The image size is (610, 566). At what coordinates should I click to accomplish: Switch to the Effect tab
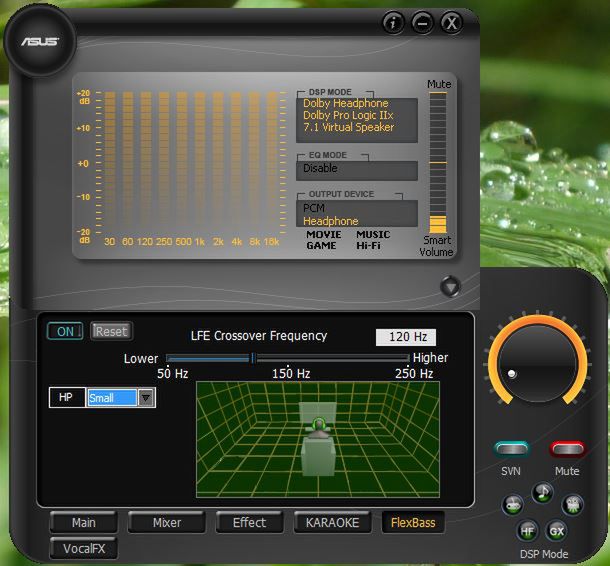[x=249, y=522]
